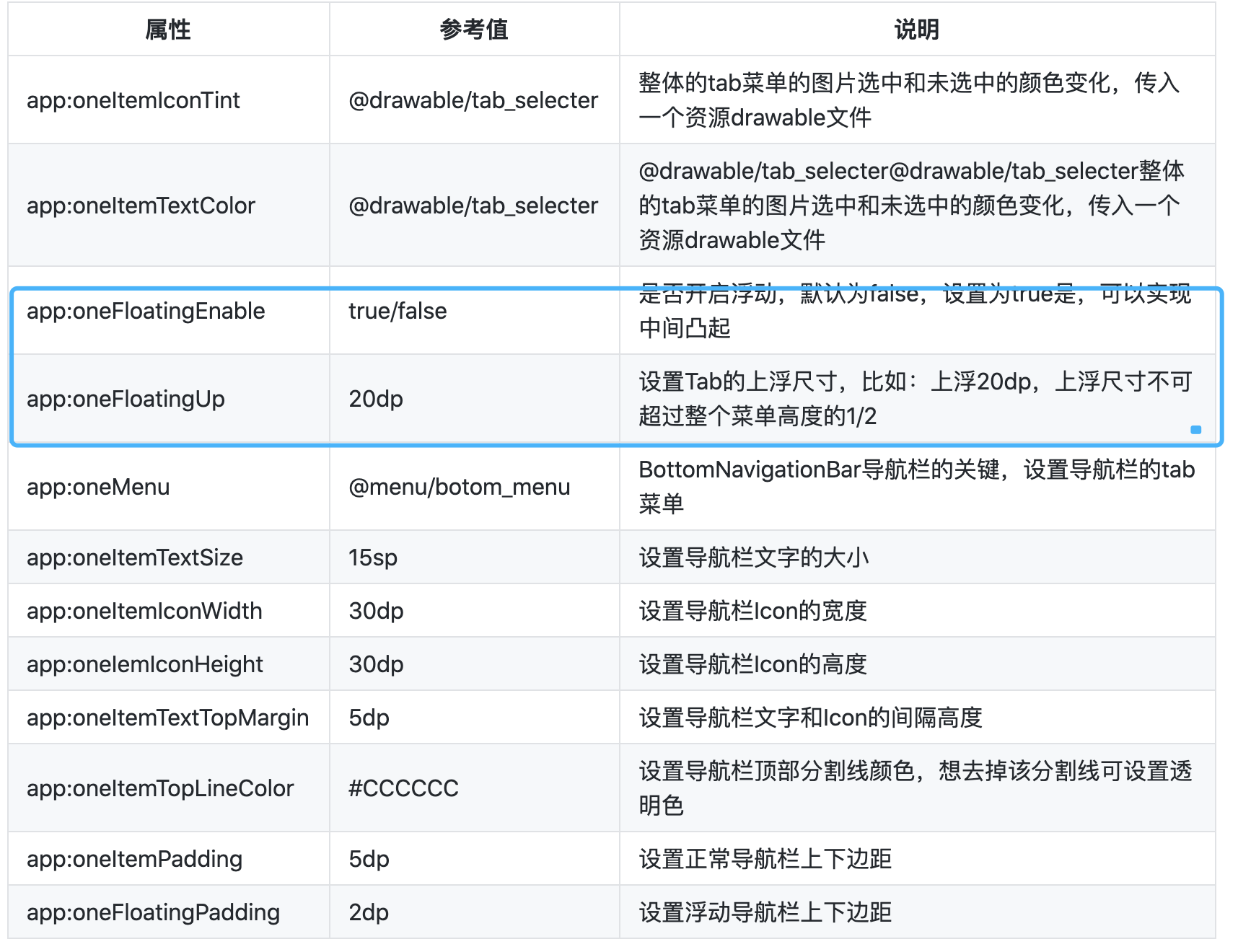Screen dimensions: 1238x952
Task: Click 5dp in the oneItemPadding row
Action: pos(369,859)
